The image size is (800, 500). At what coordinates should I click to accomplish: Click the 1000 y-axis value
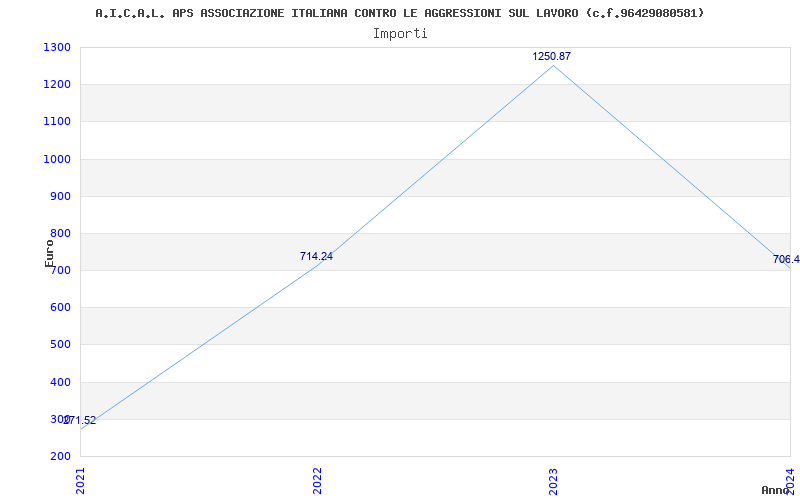pos(57,159)
